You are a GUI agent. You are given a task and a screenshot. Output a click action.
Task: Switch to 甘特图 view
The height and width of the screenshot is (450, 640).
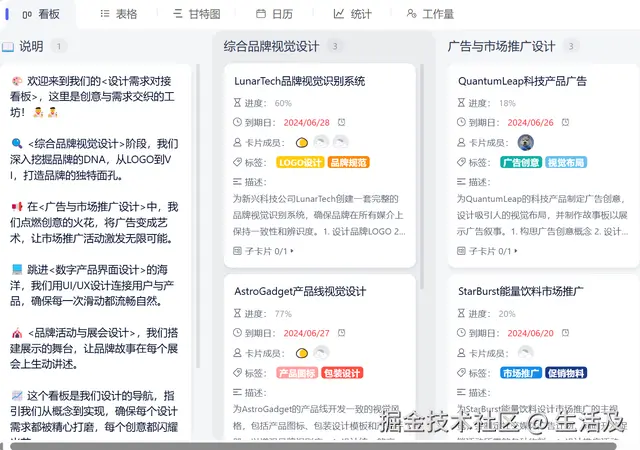pyautogui.click(x=196, y=14)
